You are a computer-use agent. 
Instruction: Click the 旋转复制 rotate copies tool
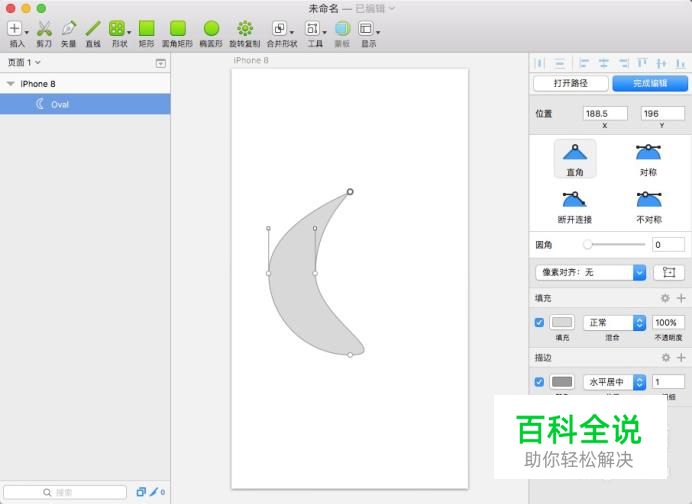(x=245, y=28)
